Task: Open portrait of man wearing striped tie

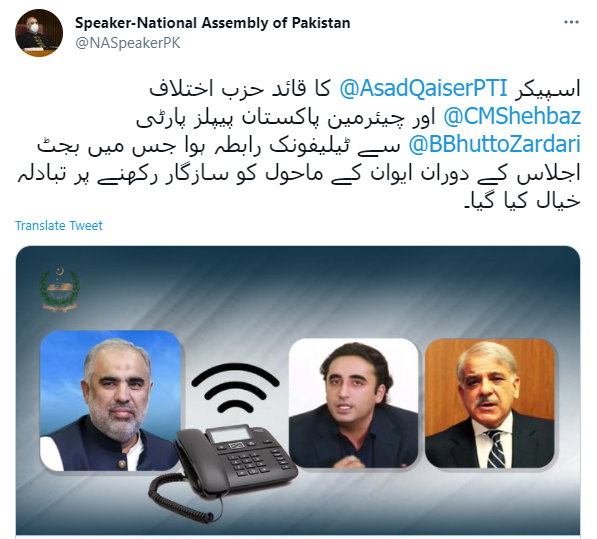Action: [490, 403]
